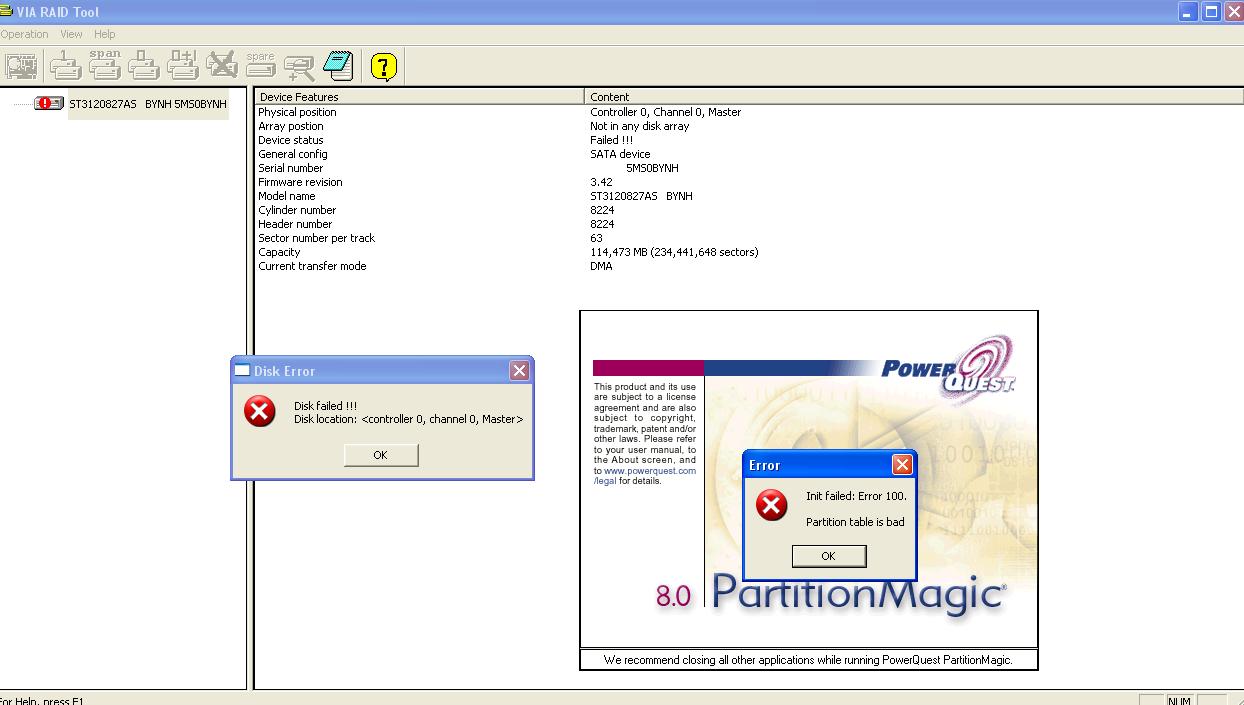Screen dimensions: 1244x705
Task: Click the Create RAID 0+1 array icon
Action: [x=183, y=66]
